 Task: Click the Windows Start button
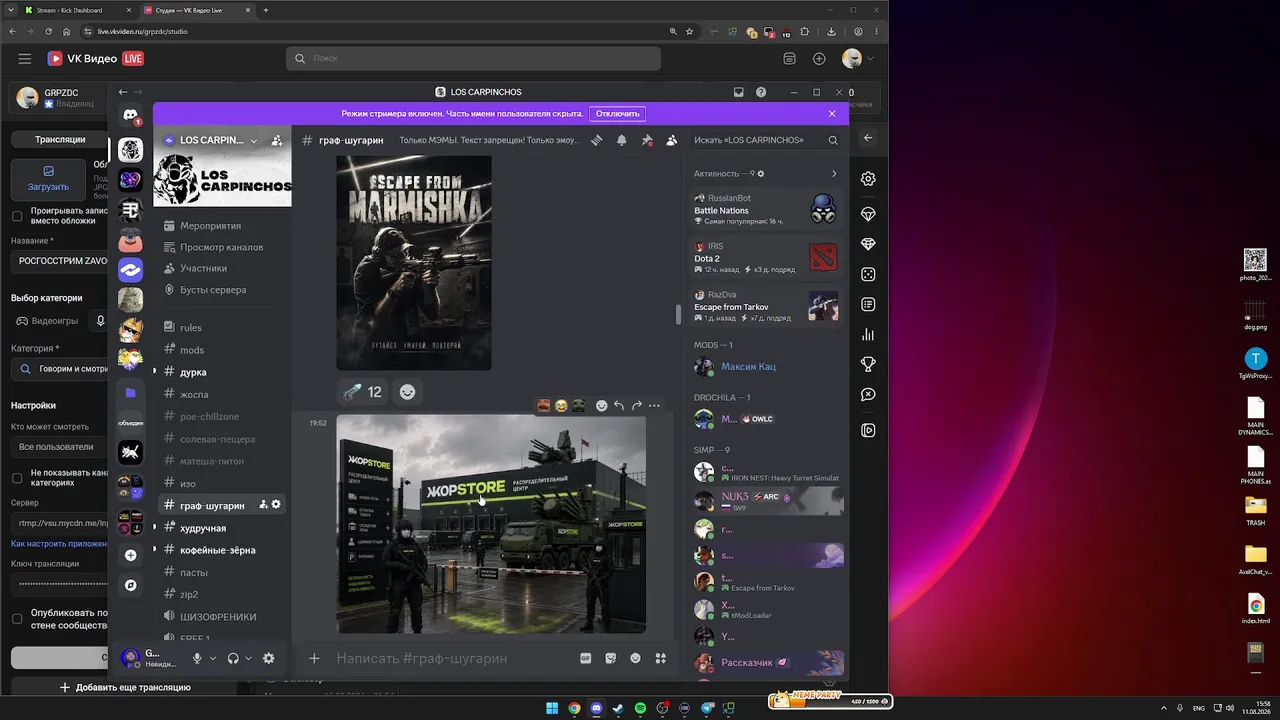(x=551, y=709)
